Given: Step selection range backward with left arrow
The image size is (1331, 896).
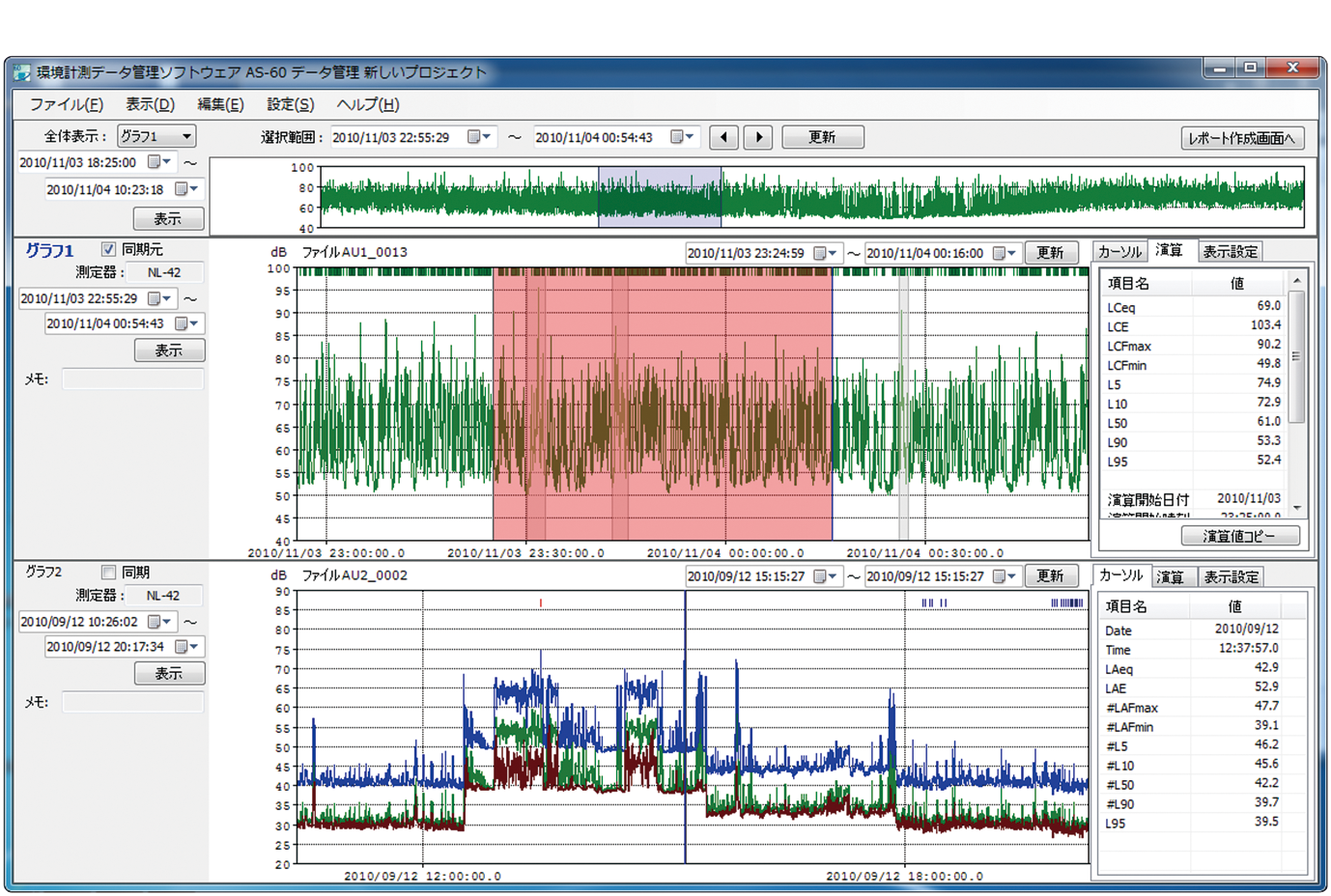Looking at the screenshot, I should (724, 137).
